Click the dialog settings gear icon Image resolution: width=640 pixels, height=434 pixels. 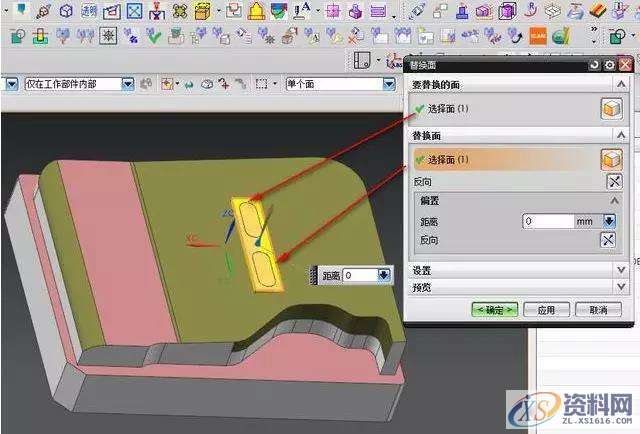click(609, 65)
